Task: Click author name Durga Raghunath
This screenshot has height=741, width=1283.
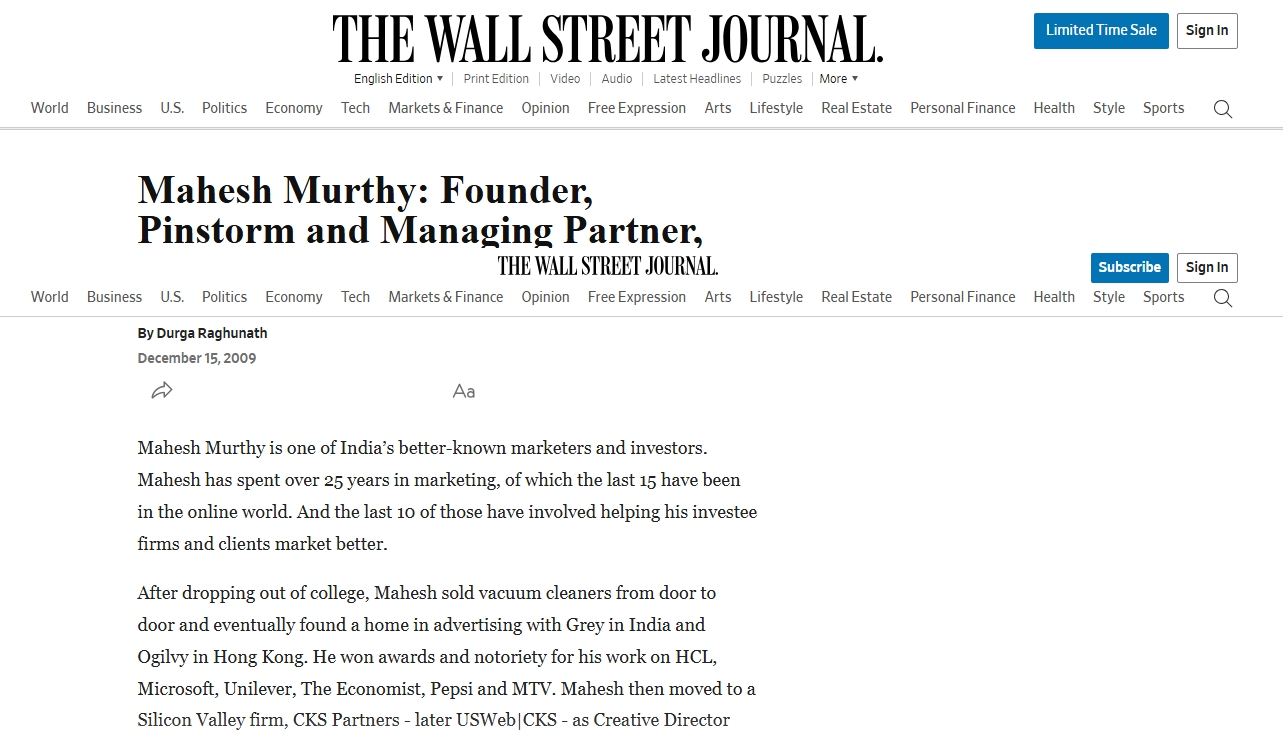Action: click(212, 333)
